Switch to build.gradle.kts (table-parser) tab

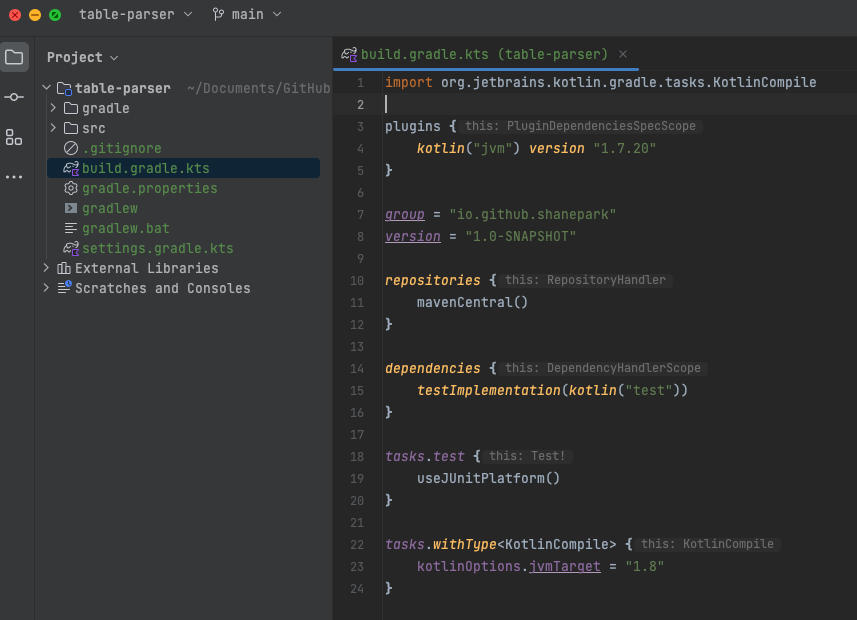(484, 54)
